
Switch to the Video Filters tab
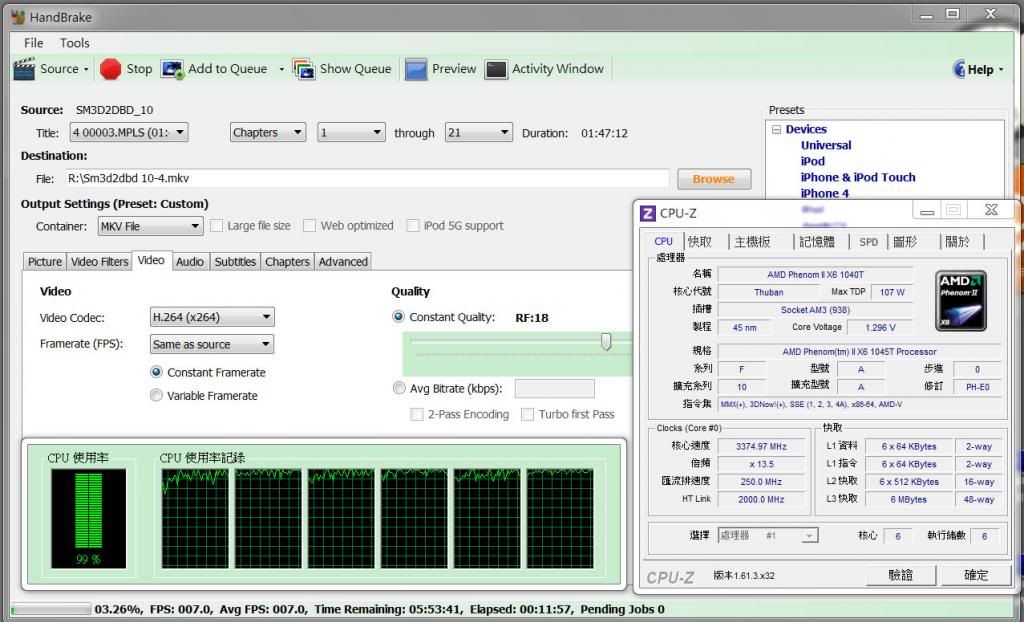(x=99, y=262)
